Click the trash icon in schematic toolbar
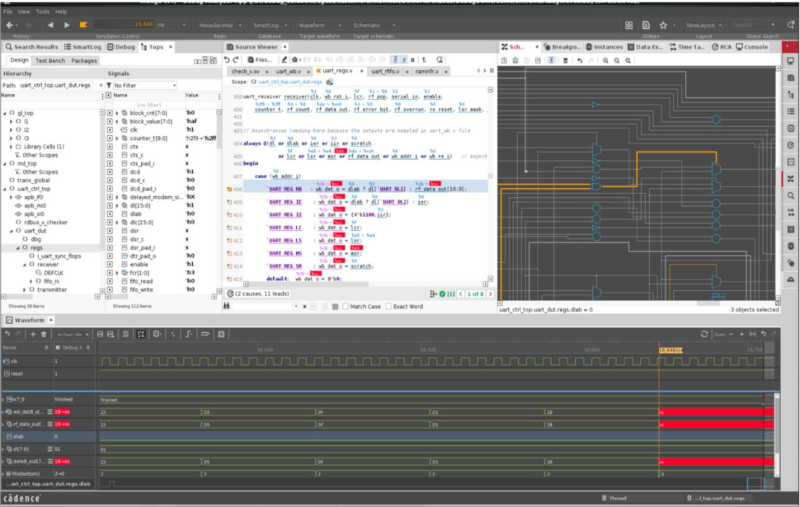This screenshot has width=800, height=507. 565,60
